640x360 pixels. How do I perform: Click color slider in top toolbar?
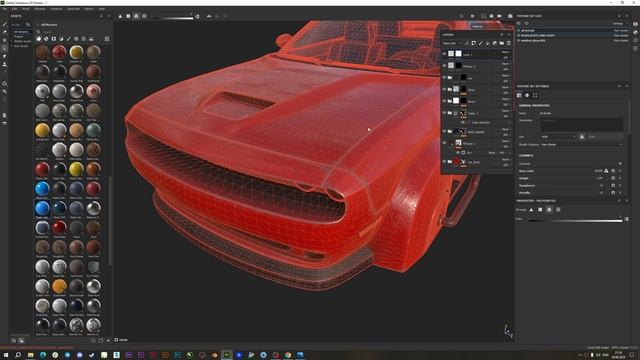coord(171,18)
